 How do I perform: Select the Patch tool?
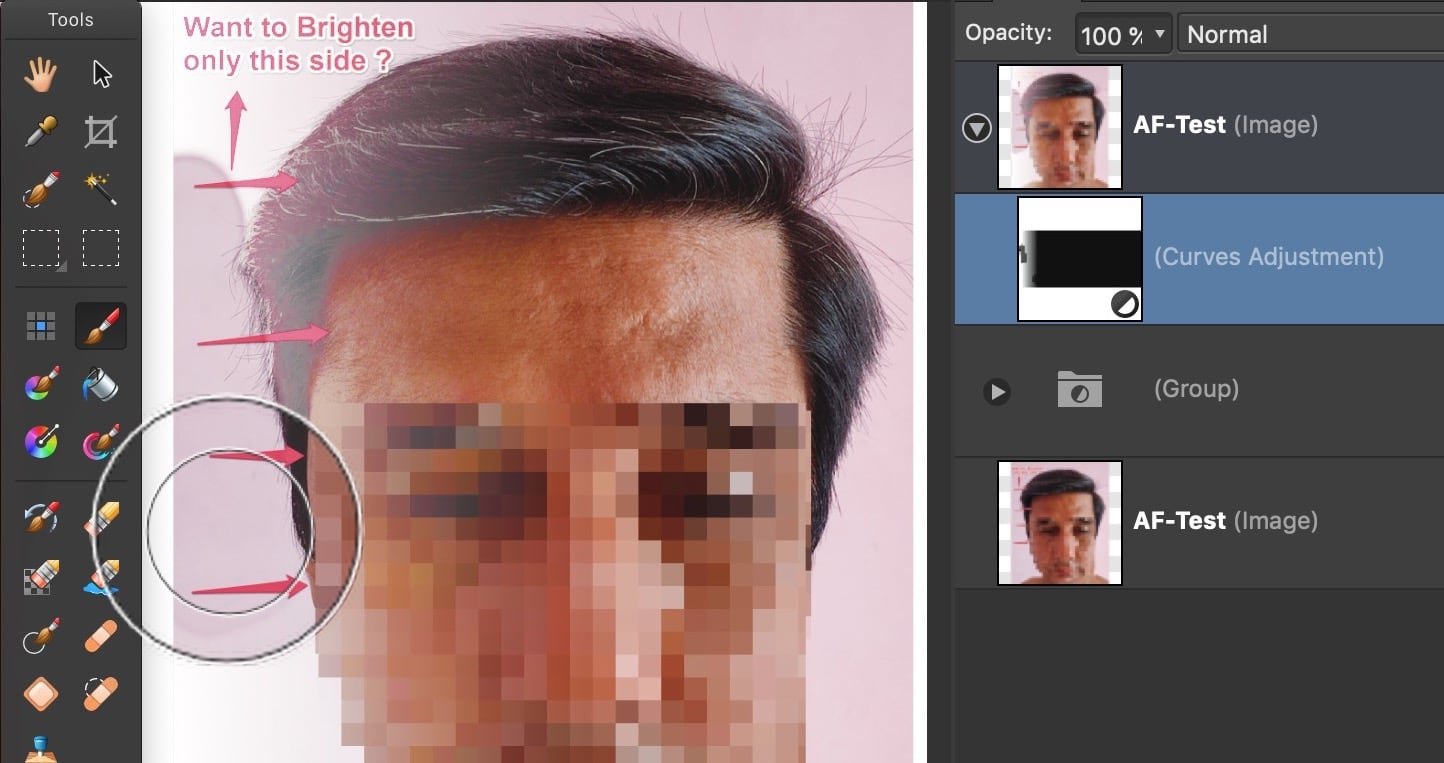coord(41,693)
